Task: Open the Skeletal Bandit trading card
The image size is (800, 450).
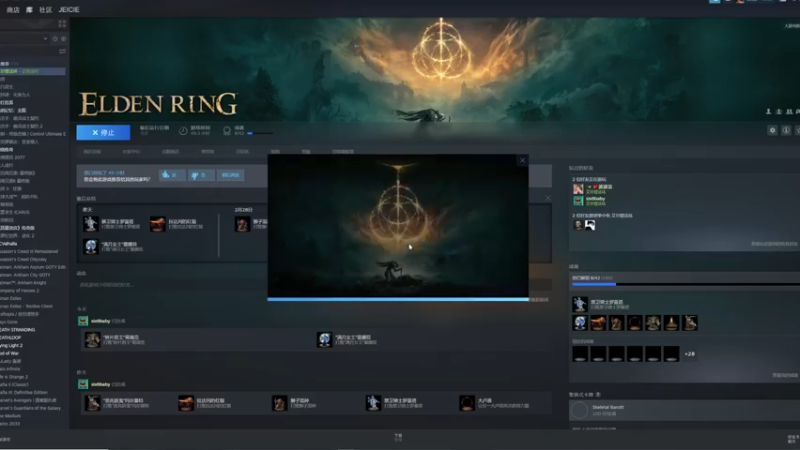Action: [x=684, y=410]
